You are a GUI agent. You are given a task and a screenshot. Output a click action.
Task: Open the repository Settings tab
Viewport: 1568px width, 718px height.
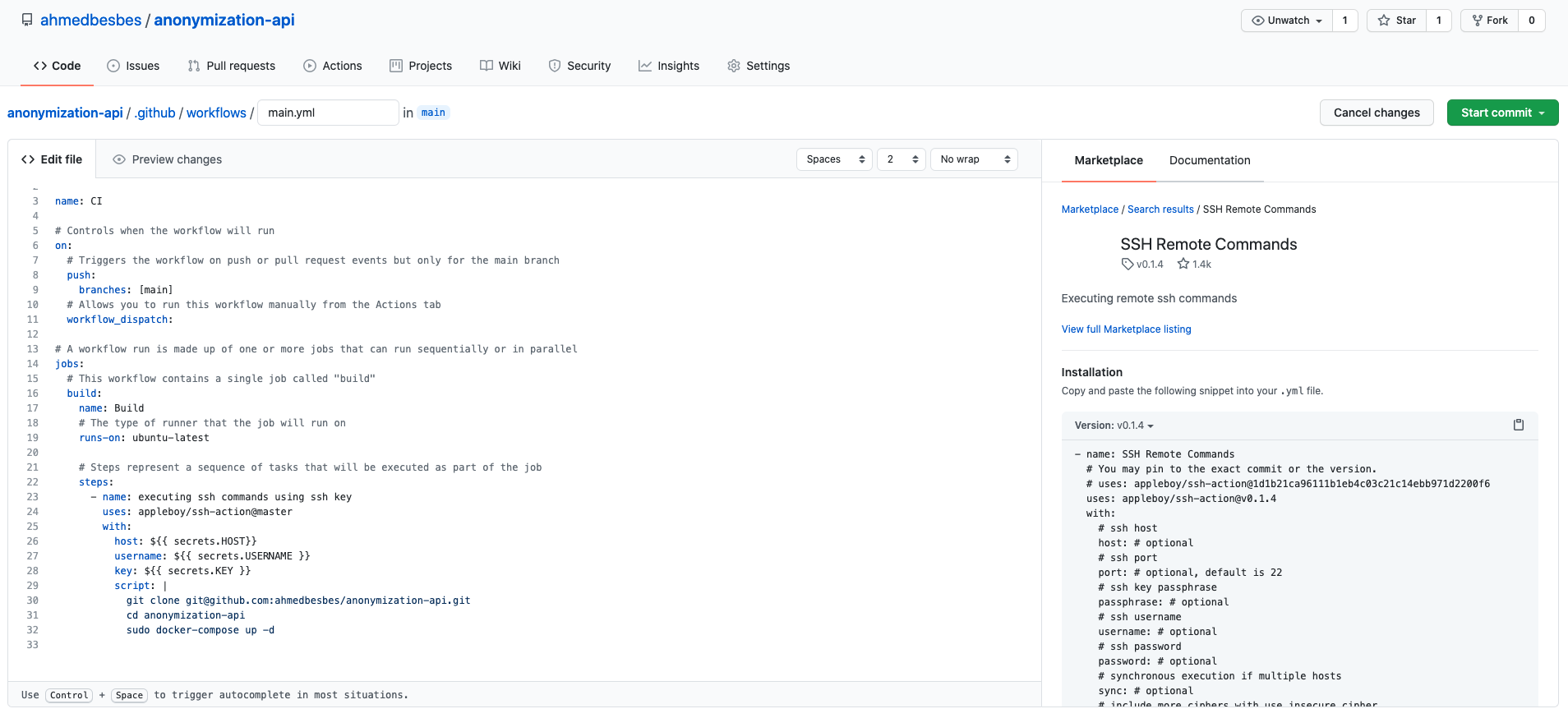click(759, 66)
